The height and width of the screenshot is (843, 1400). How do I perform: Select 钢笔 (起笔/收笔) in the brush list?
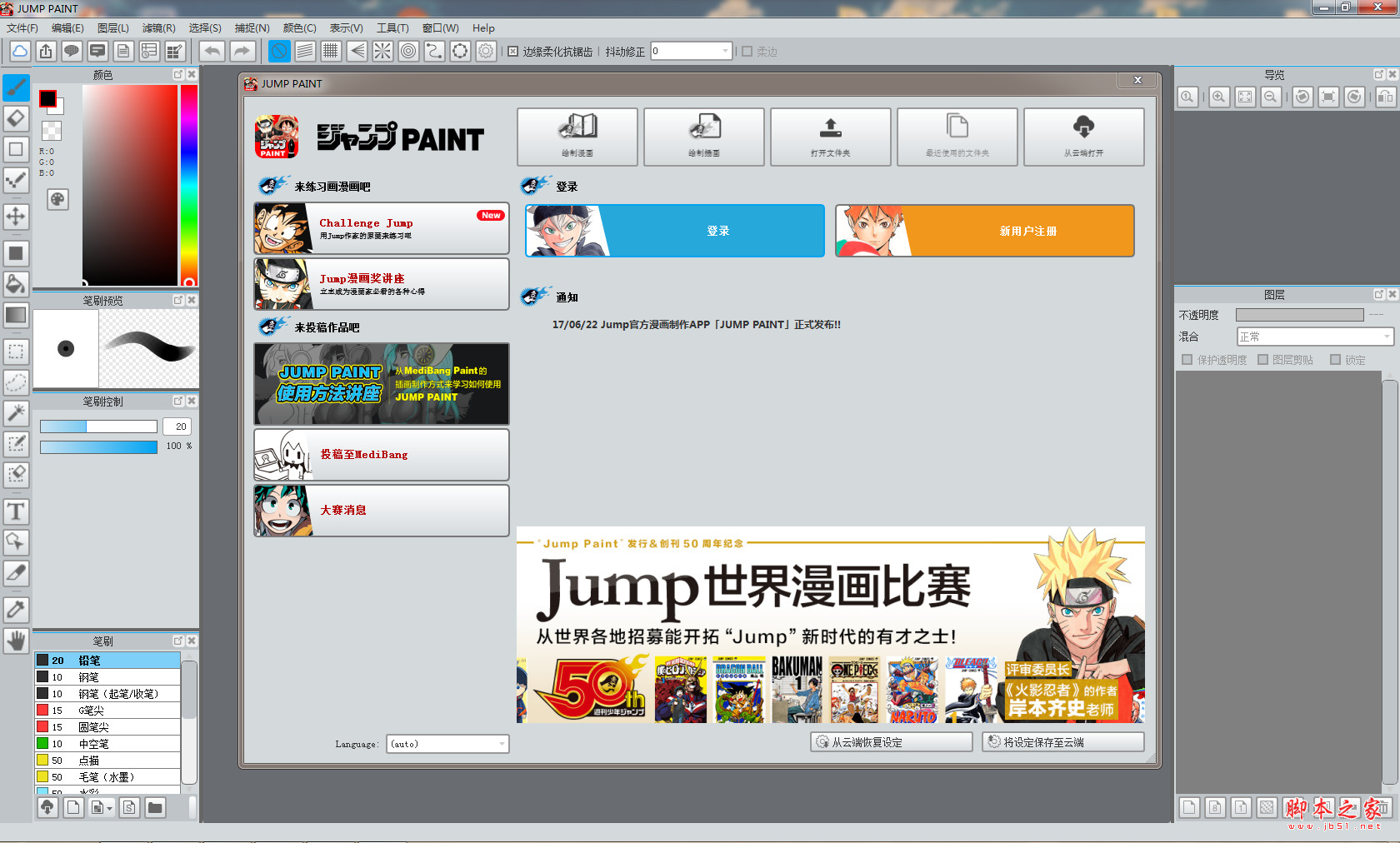tap(107, 694)
